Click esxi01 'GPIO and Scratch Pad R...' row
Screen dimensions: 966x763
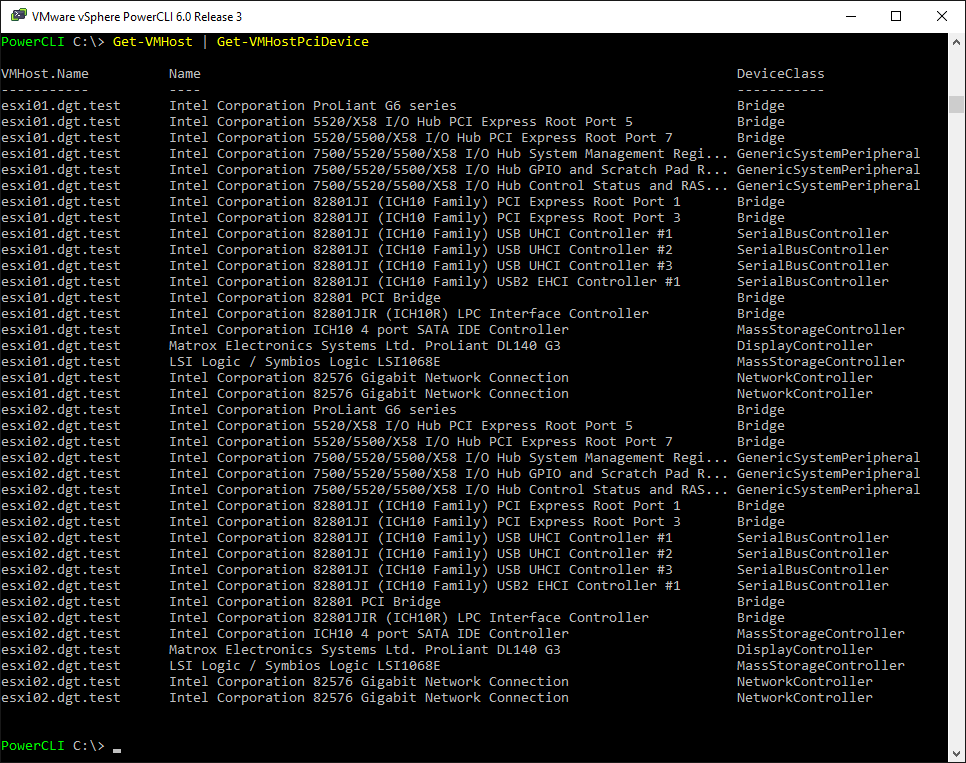[460, 170]
